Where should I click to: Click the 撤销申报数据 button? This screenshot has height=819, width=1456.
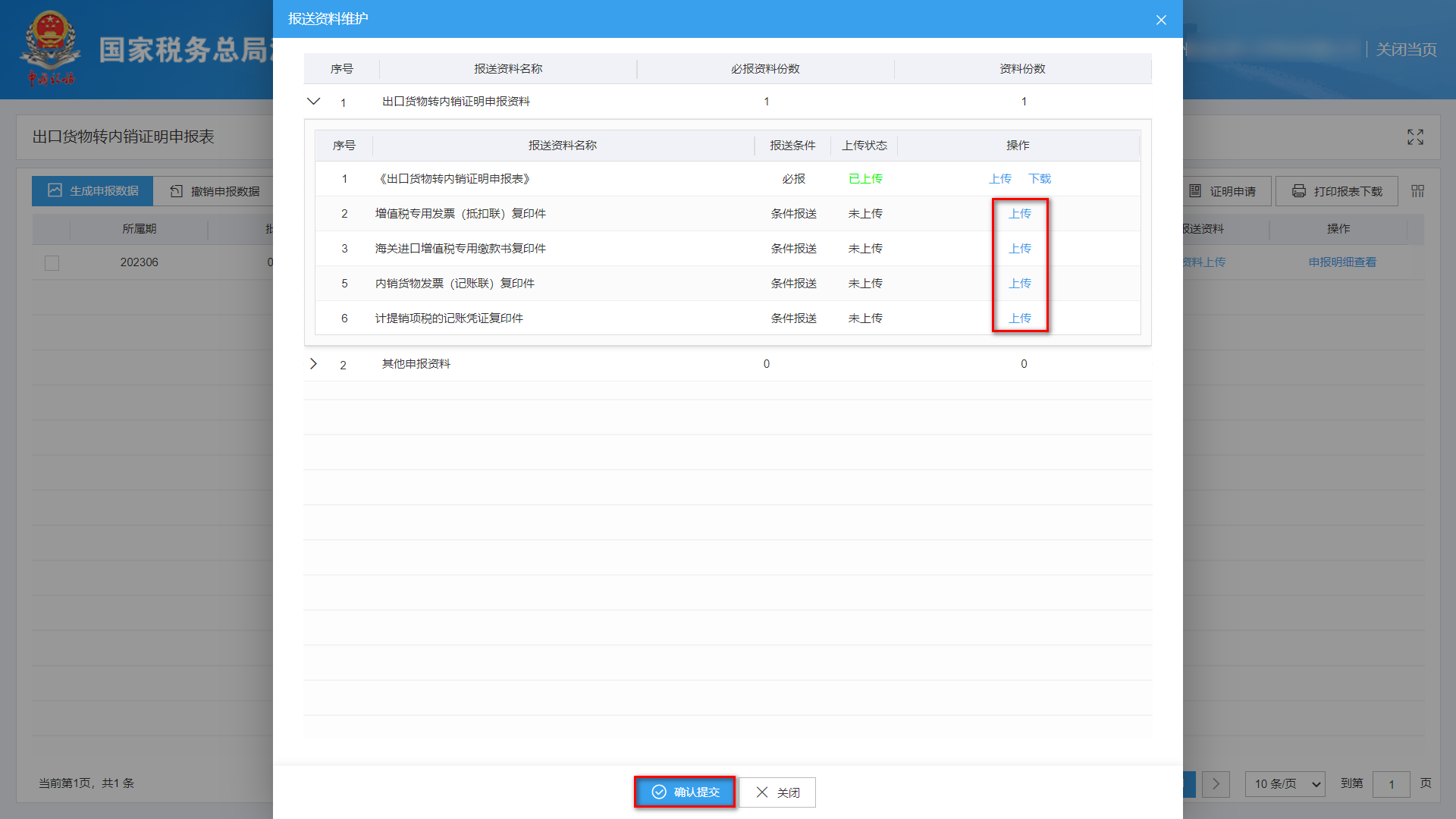[215, 191]
